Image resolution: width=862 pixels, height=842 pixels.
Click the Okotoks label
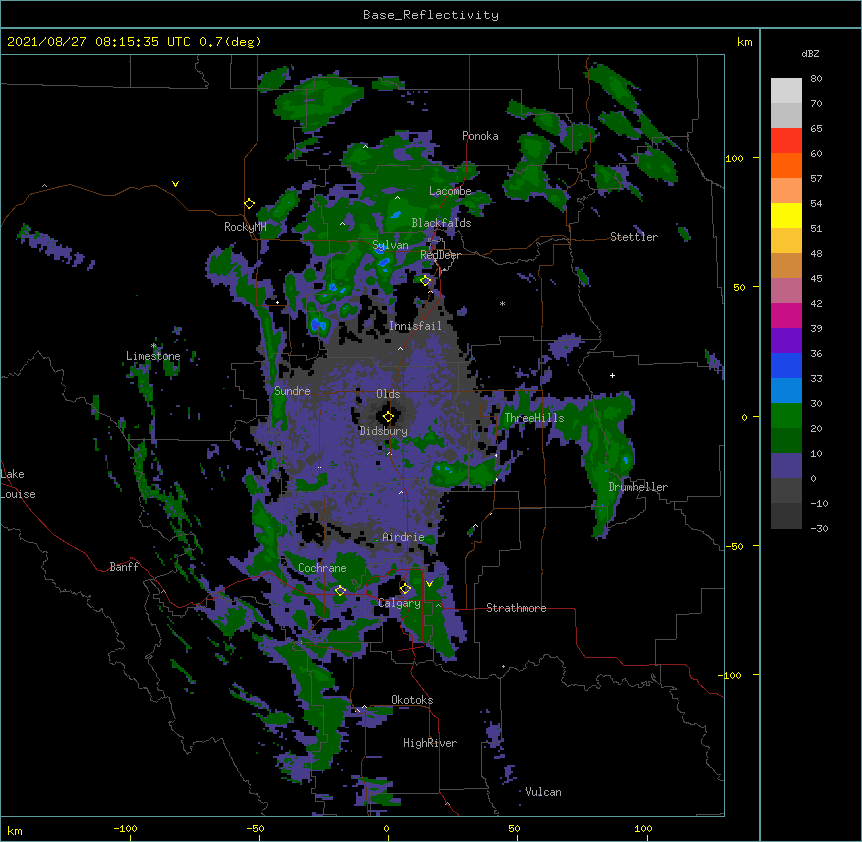(412, 700)
